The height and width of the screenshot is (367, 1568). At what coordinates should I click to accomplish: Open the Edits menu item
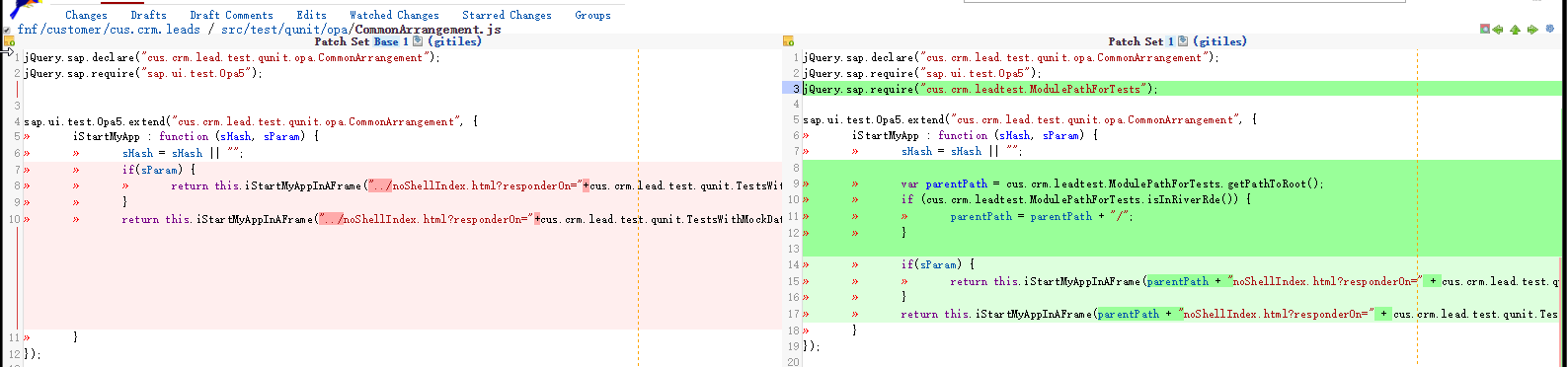(x=311, y=15)
